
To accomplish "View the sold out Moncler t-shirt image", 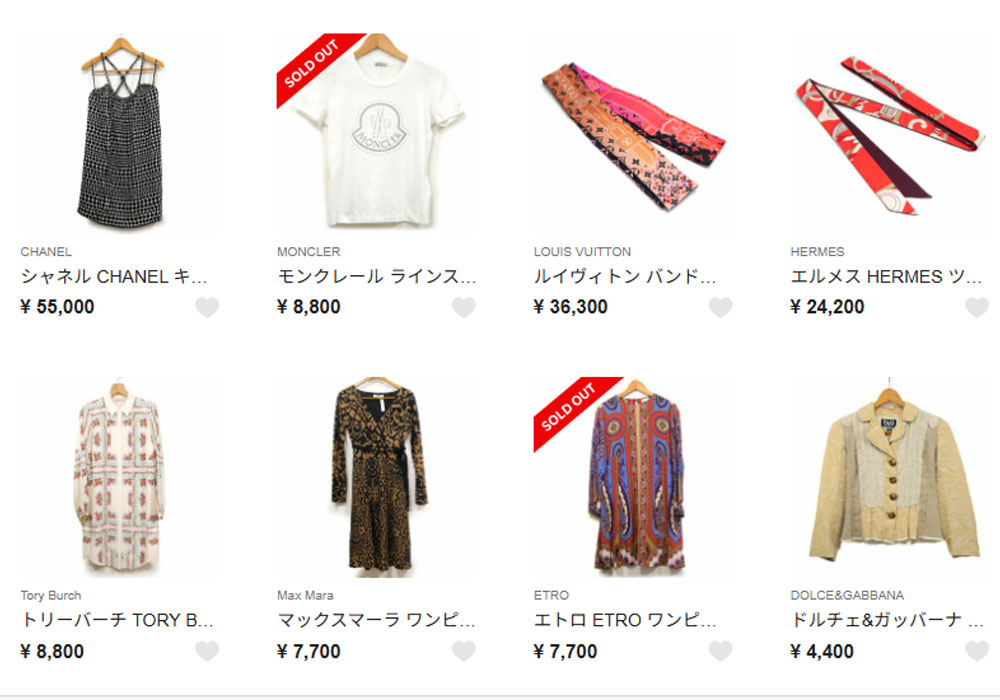I will [x=377, y=133].
